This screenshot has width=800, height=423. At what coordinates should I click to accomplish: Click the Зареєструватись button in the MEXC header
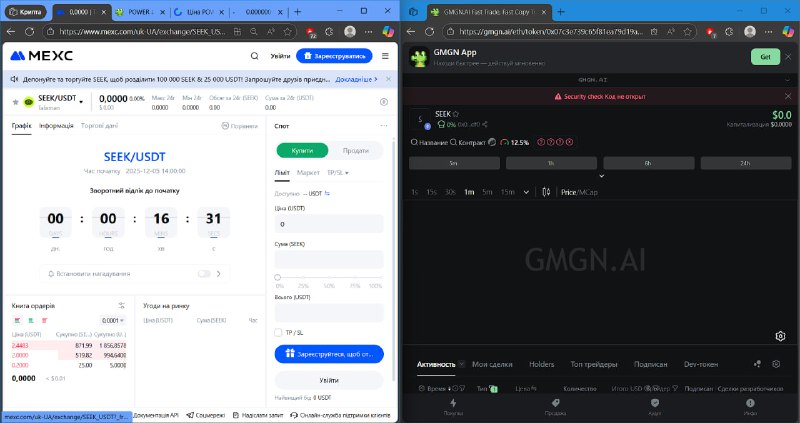[334, 56]
